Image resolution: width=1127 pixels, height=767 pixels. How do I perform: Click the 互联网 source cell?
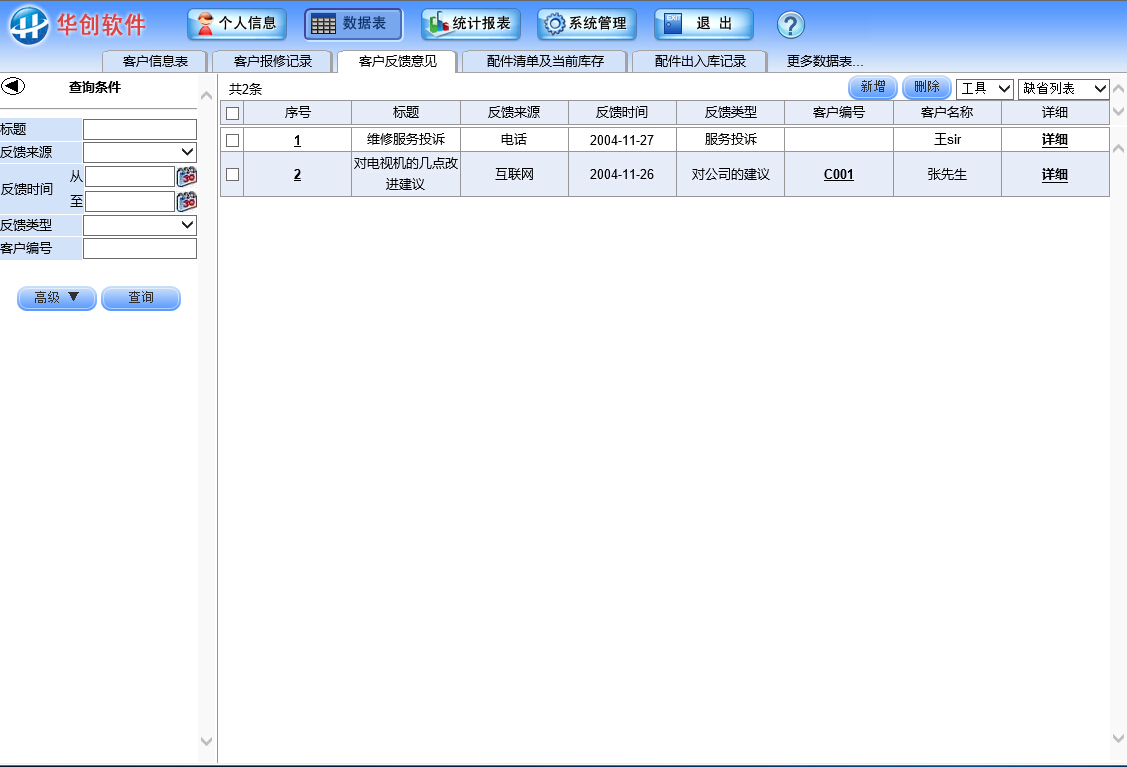coord(514,174)
